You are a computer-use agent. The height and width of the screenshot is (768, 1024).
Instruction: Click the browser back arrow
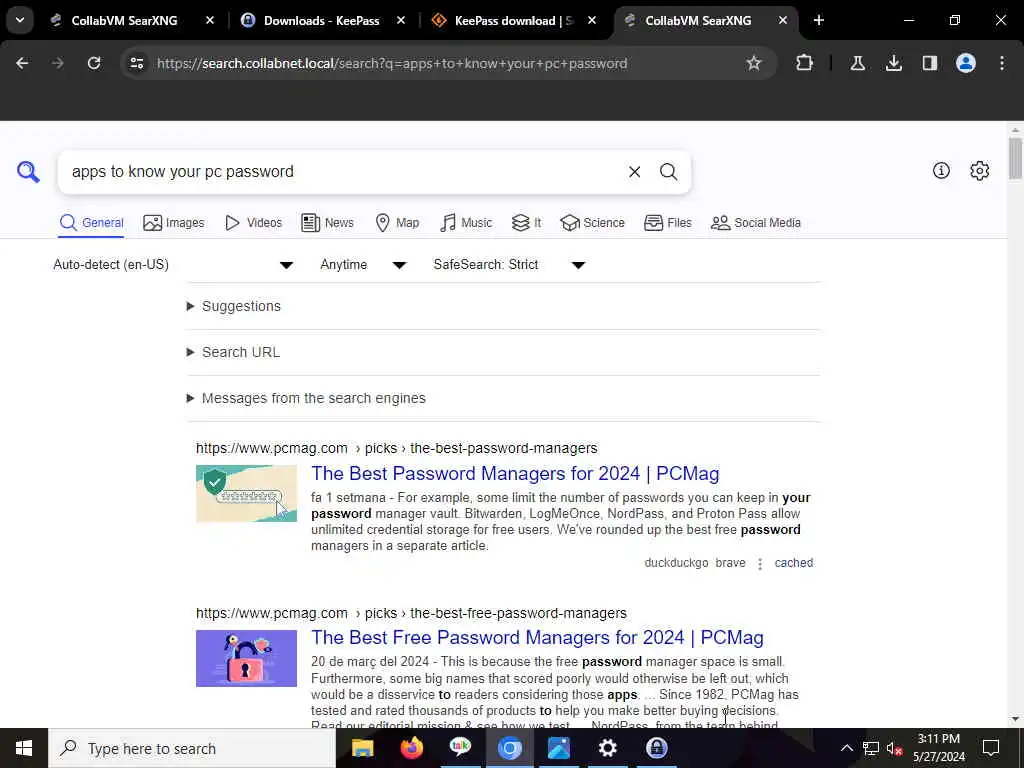[22, 63]
